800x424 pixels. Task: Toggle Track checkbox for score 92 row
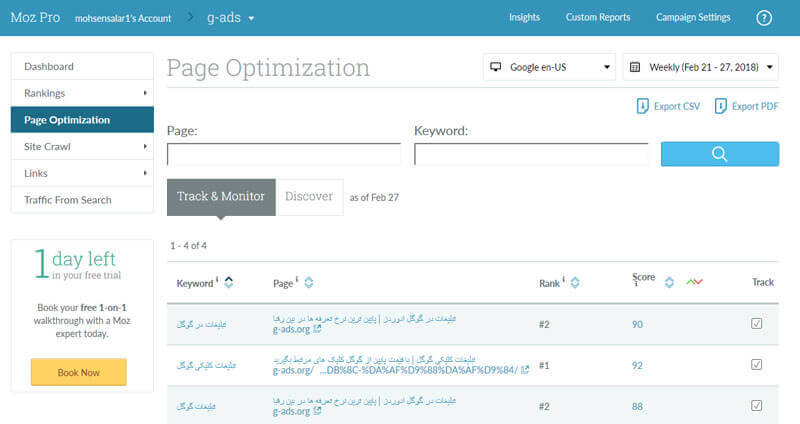[x=757, y=364]
